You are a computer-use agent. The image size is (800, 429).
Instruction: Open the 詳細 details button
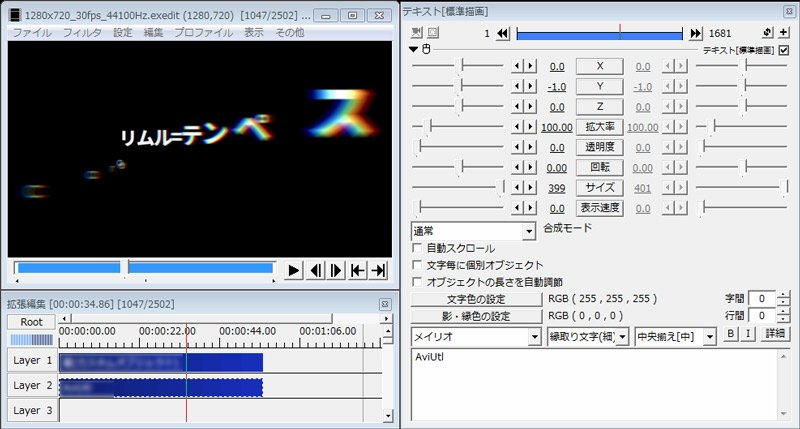point(774,334)
